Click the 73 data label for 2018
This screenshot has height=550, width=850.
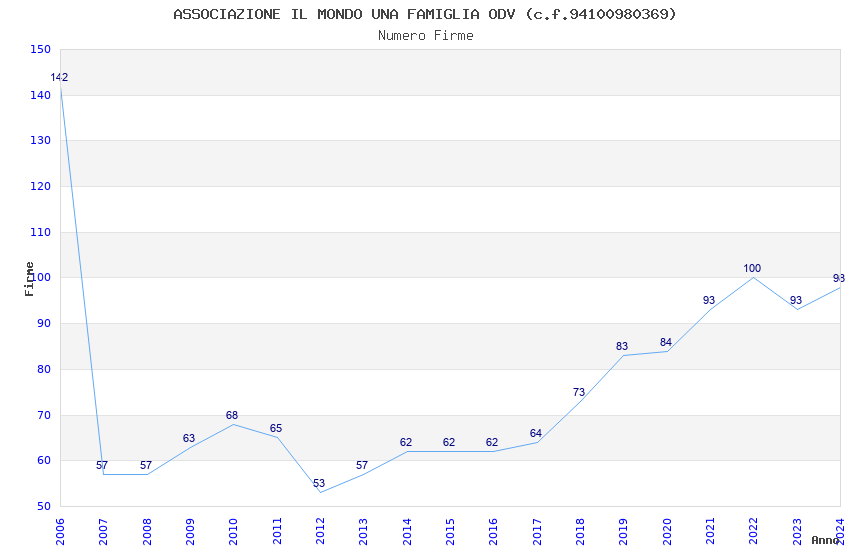(579, 392)
